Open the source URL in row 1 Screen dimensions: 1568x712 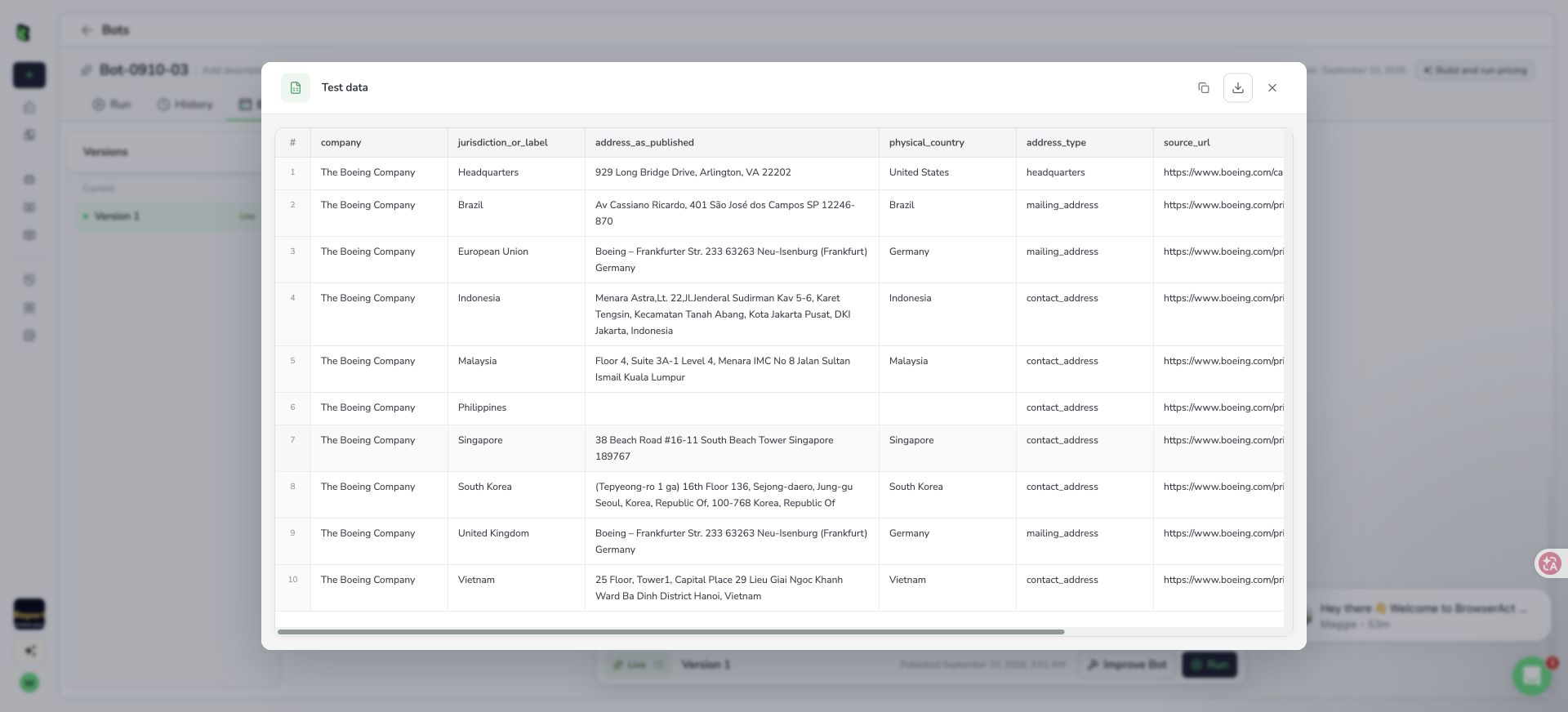click(x=1223, y=172)
